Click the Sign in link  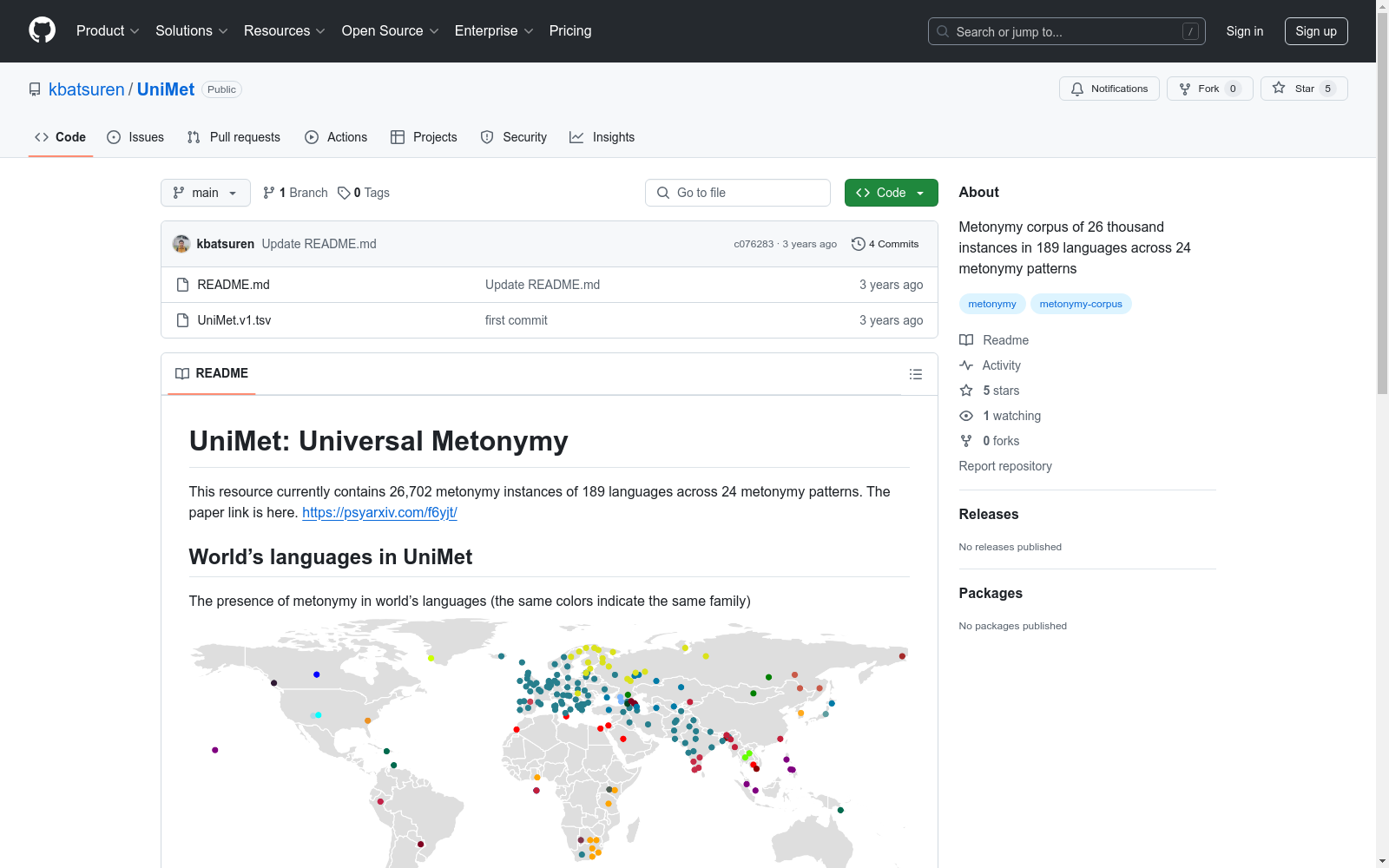[1245, 31]
